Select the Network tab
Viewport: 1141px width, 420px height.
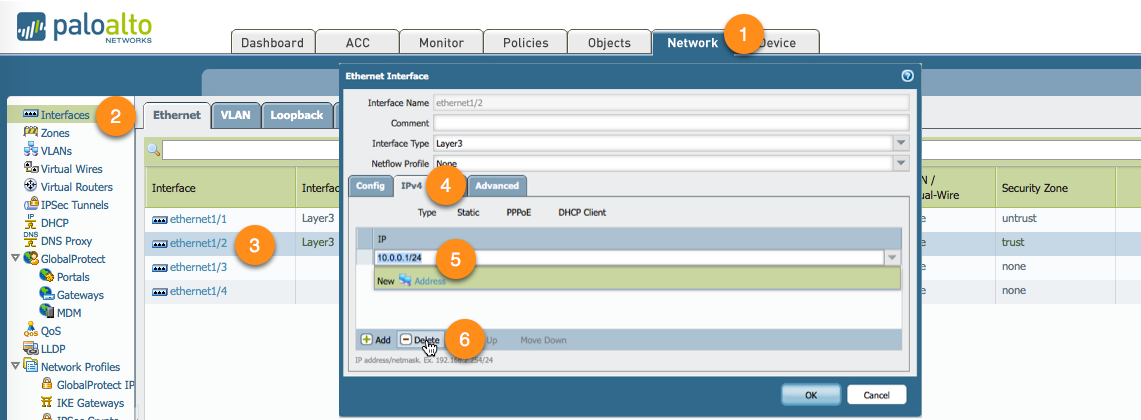[692, 42]
